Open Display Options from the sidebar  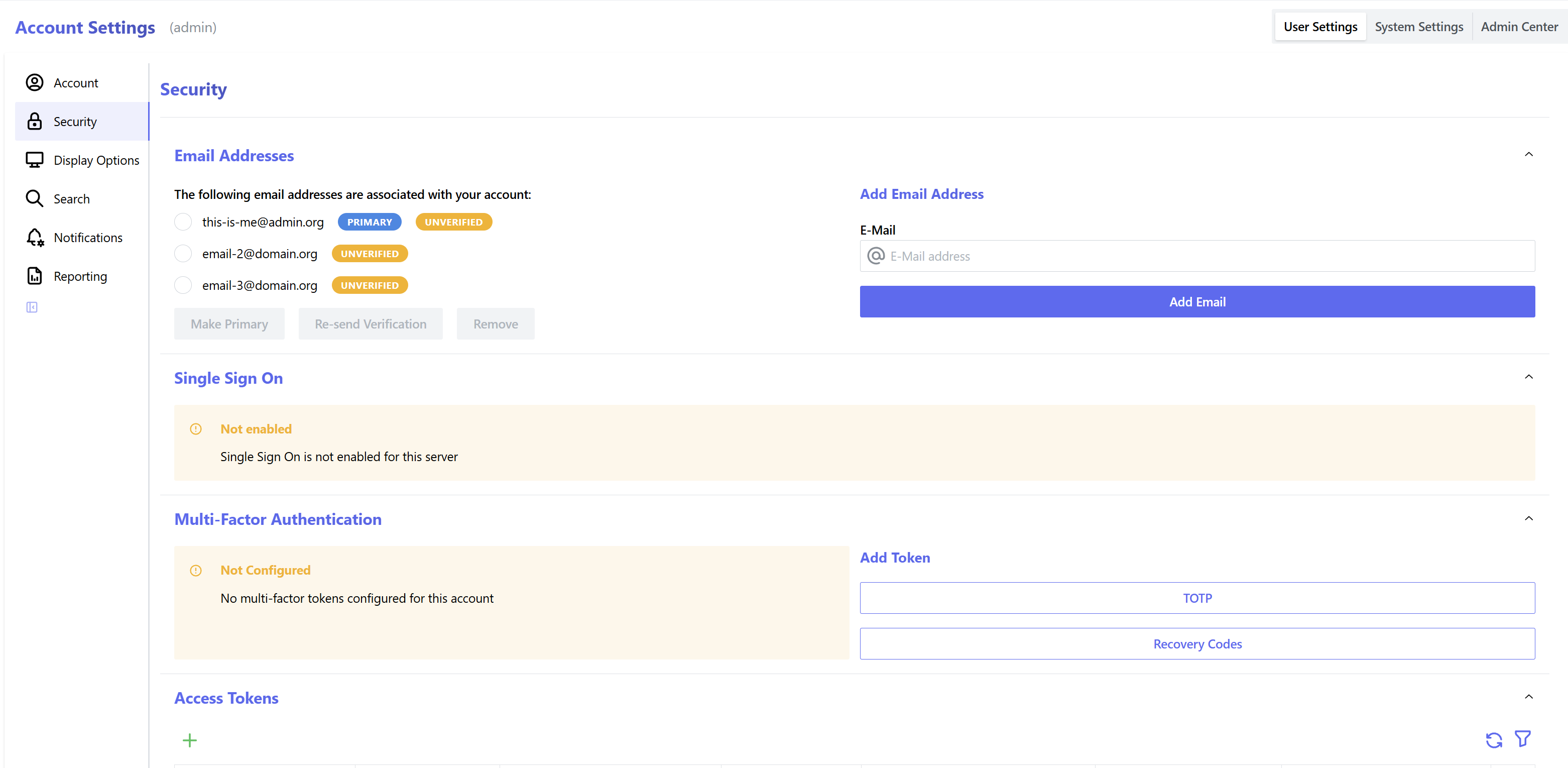tap(35, 160)
